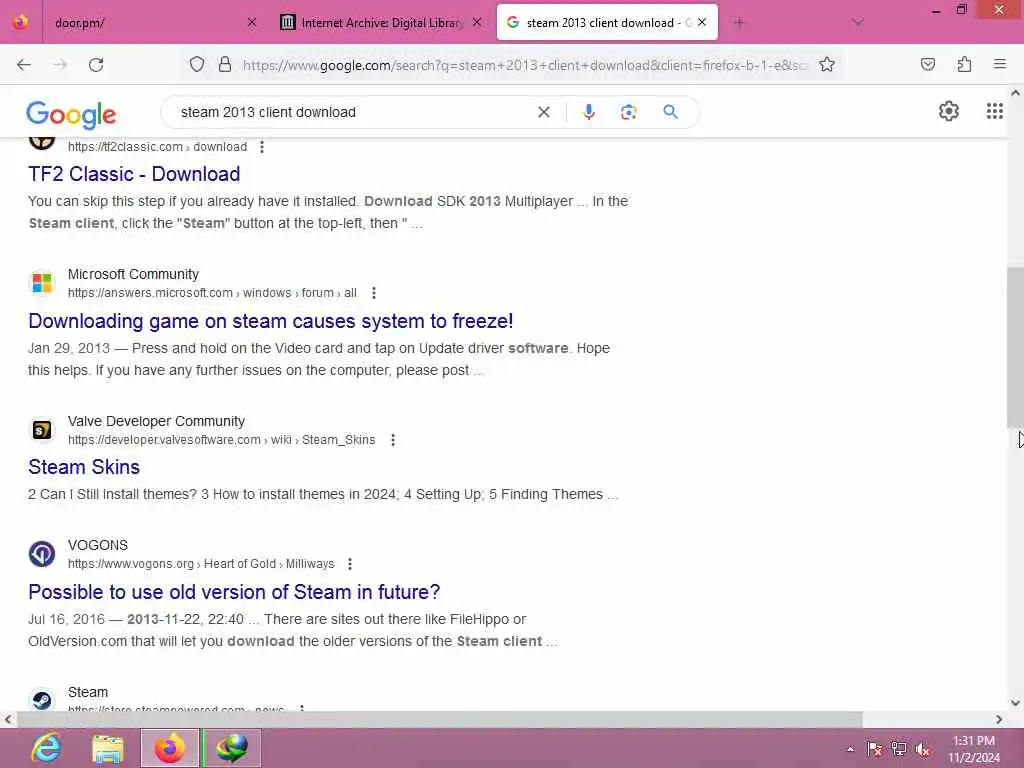Go back with the browser back arrow
This screenshot has width=1024, height=768.
click(24, 65)
